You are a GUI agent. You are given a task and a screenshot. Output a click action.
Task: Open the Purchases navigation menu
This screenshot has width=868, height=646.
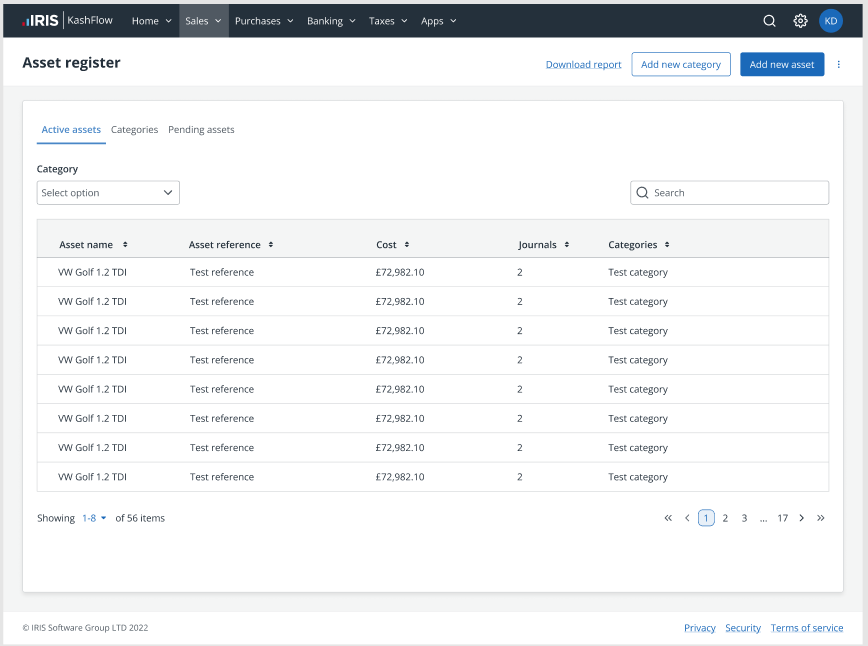[264, 21]
